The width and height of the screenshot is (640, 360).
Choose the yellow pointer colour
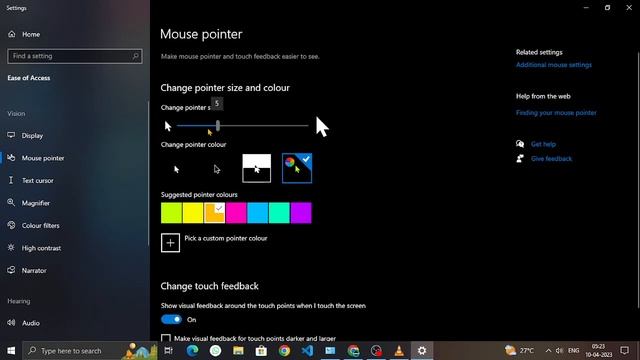193,213
